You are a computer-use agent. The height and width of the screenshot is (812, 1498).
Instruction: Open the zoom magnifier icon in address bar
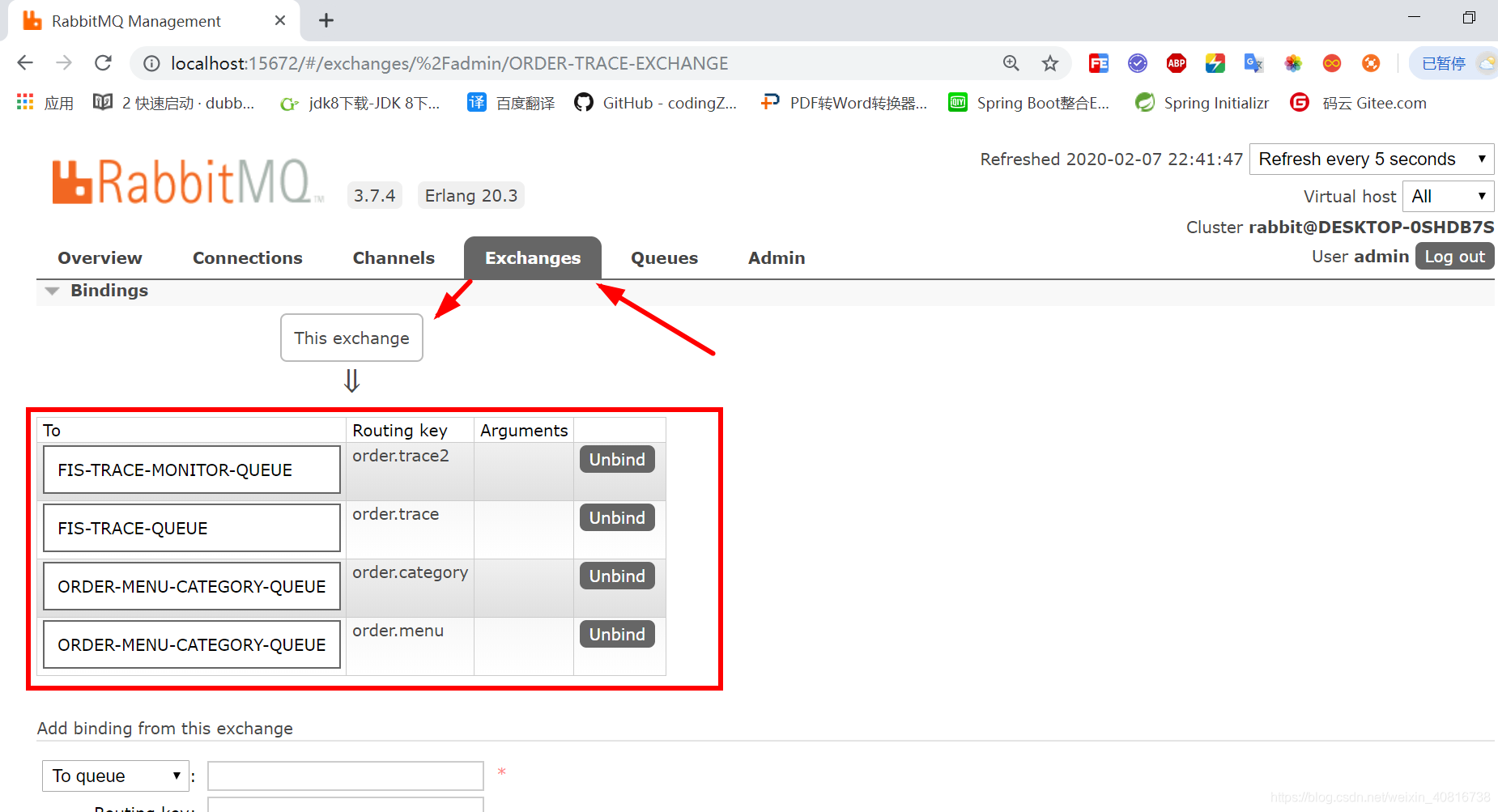click(x=1011, y=63)
